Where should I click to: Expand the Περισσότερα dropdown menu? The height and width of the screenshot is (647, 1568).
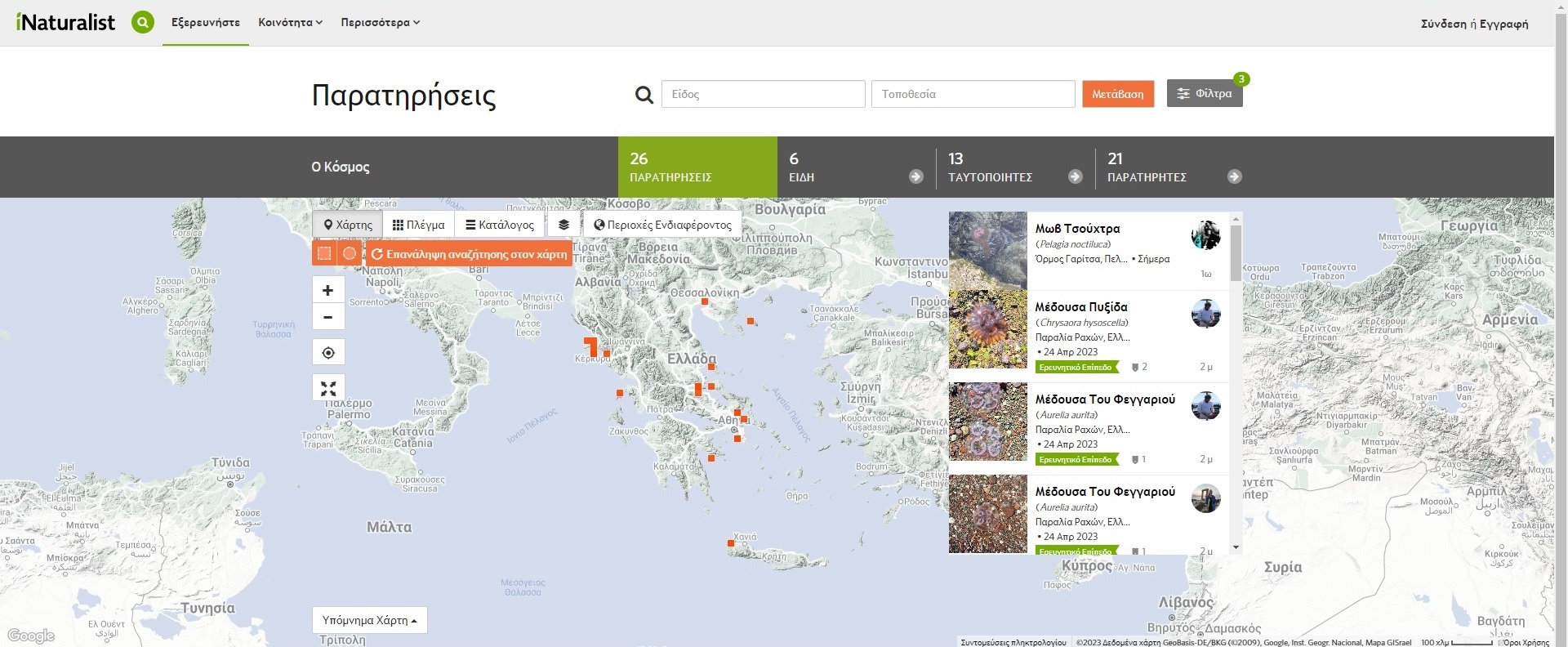coord(380,23)
